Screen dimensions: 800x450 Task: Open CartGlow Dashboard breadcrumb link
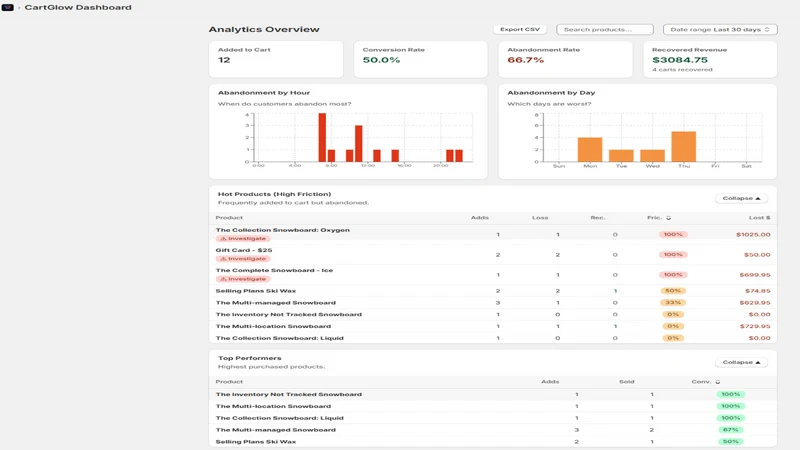[78, 7]
